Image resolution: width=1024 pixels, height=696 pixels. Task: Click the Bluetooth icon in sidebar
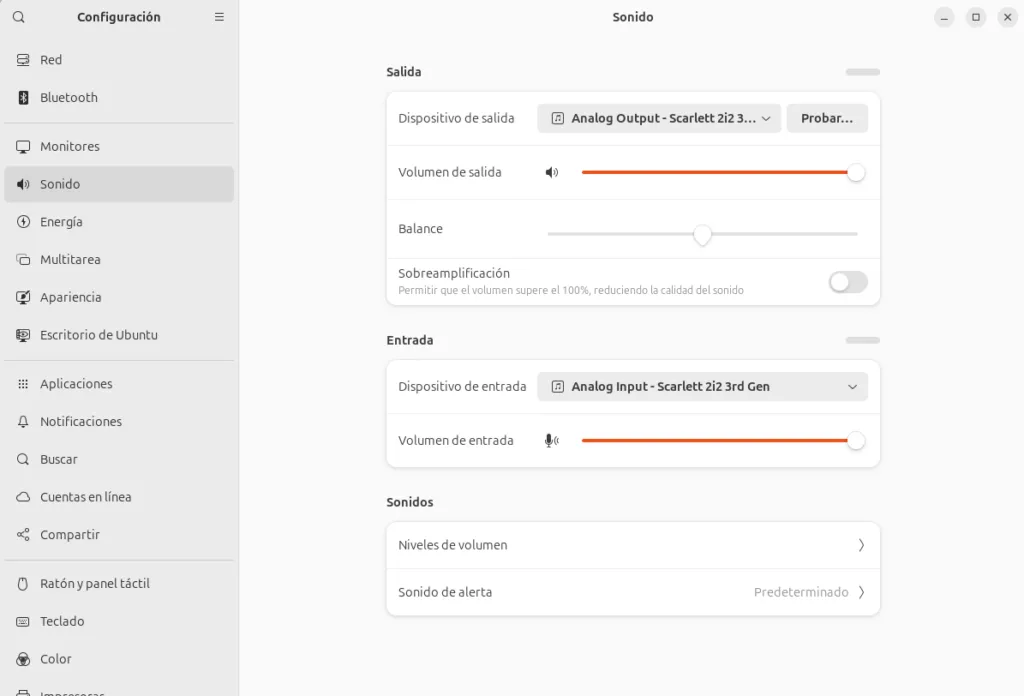click(x=23, y=98)
